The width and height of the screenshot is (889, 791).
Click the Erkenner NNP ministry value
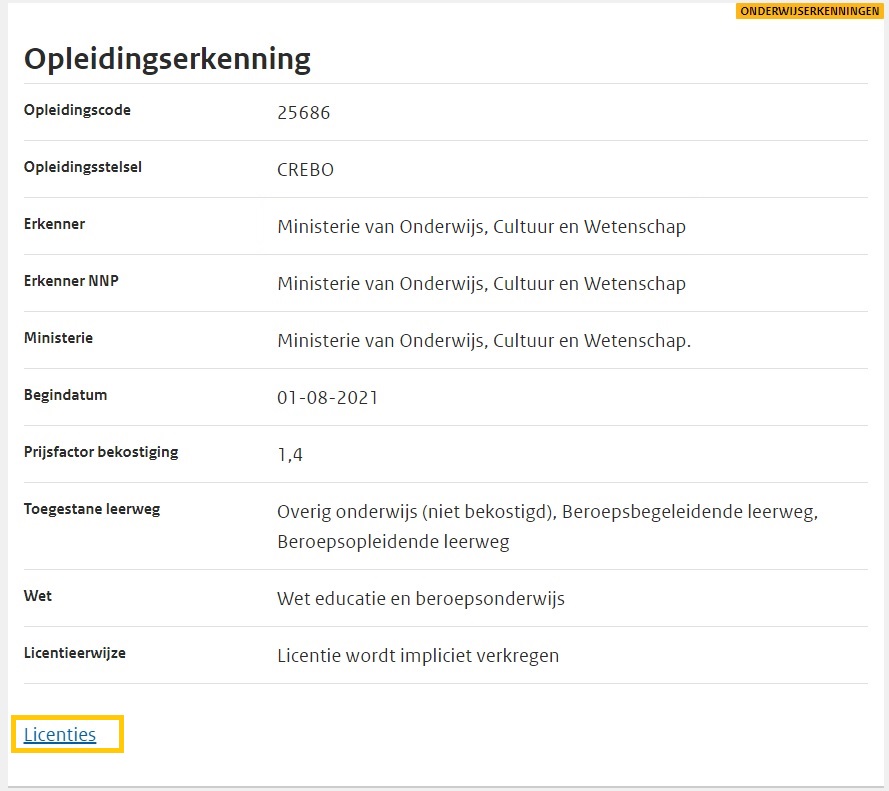[481, 284]
